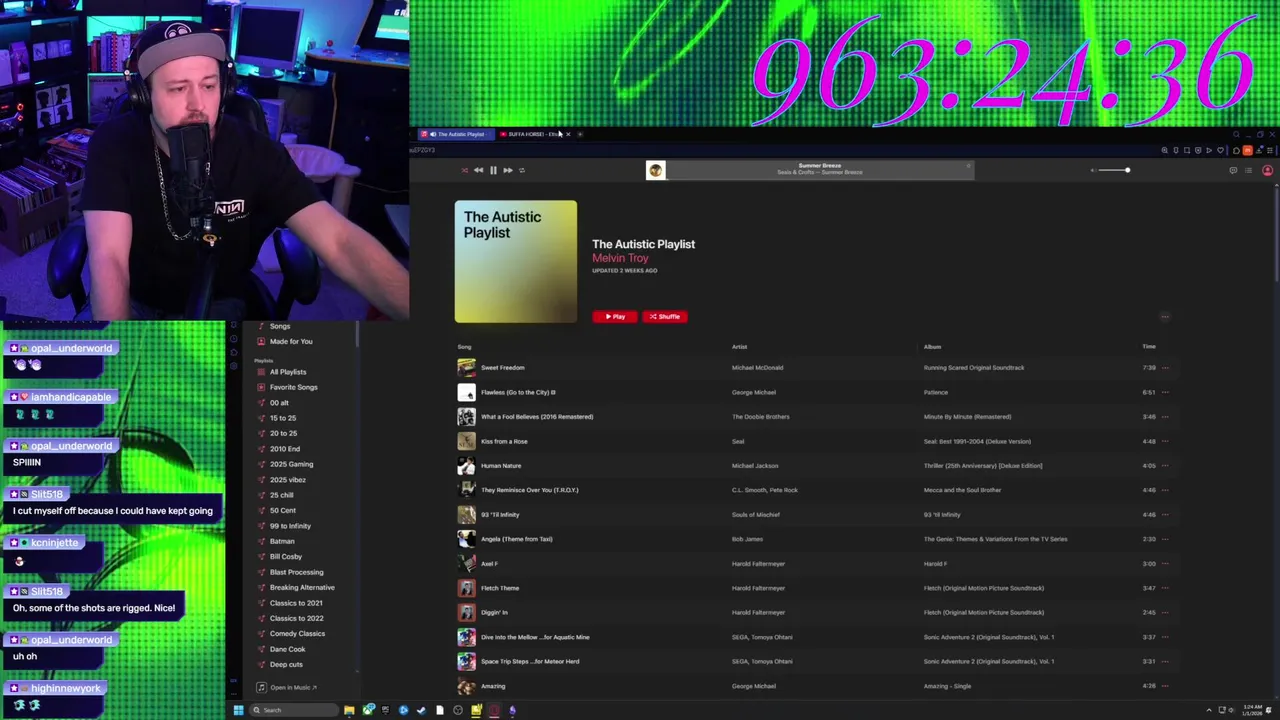Open Melvin Troy's profile link
Viewport: 1280px width, 720px height.
[620, 258]
